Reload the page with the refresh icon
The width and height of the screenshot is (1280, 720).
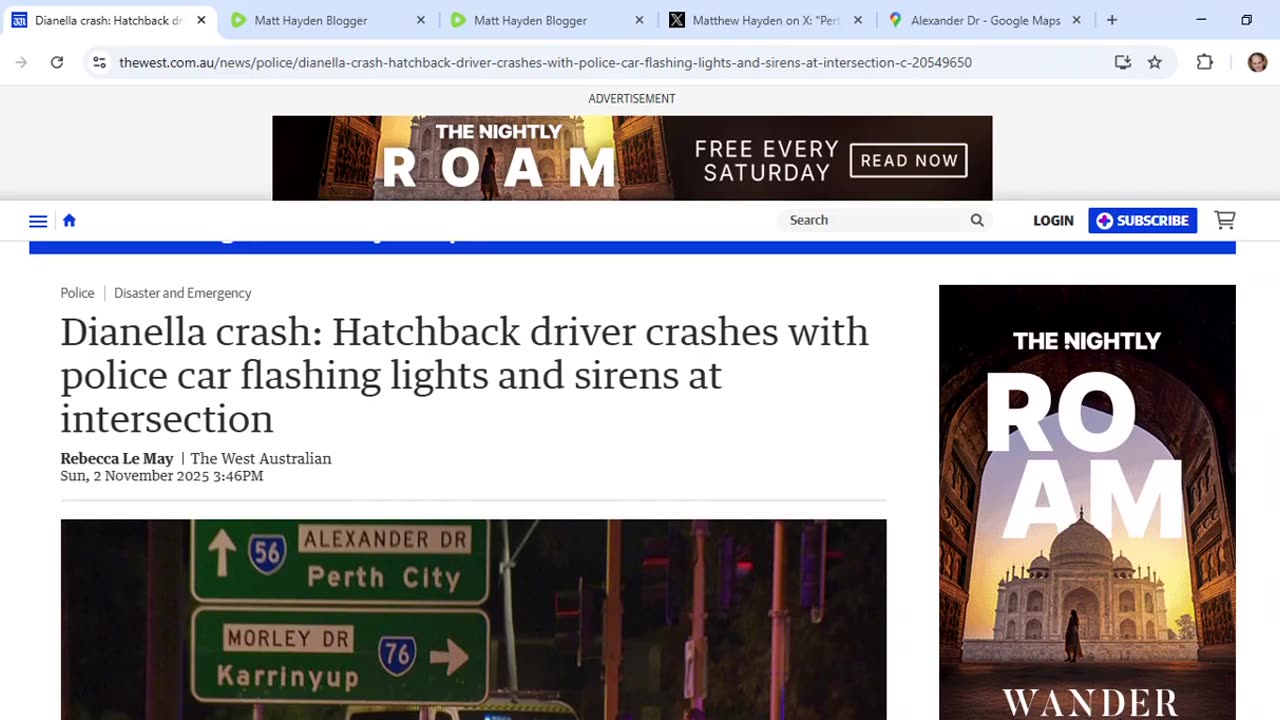coord(57,62)
